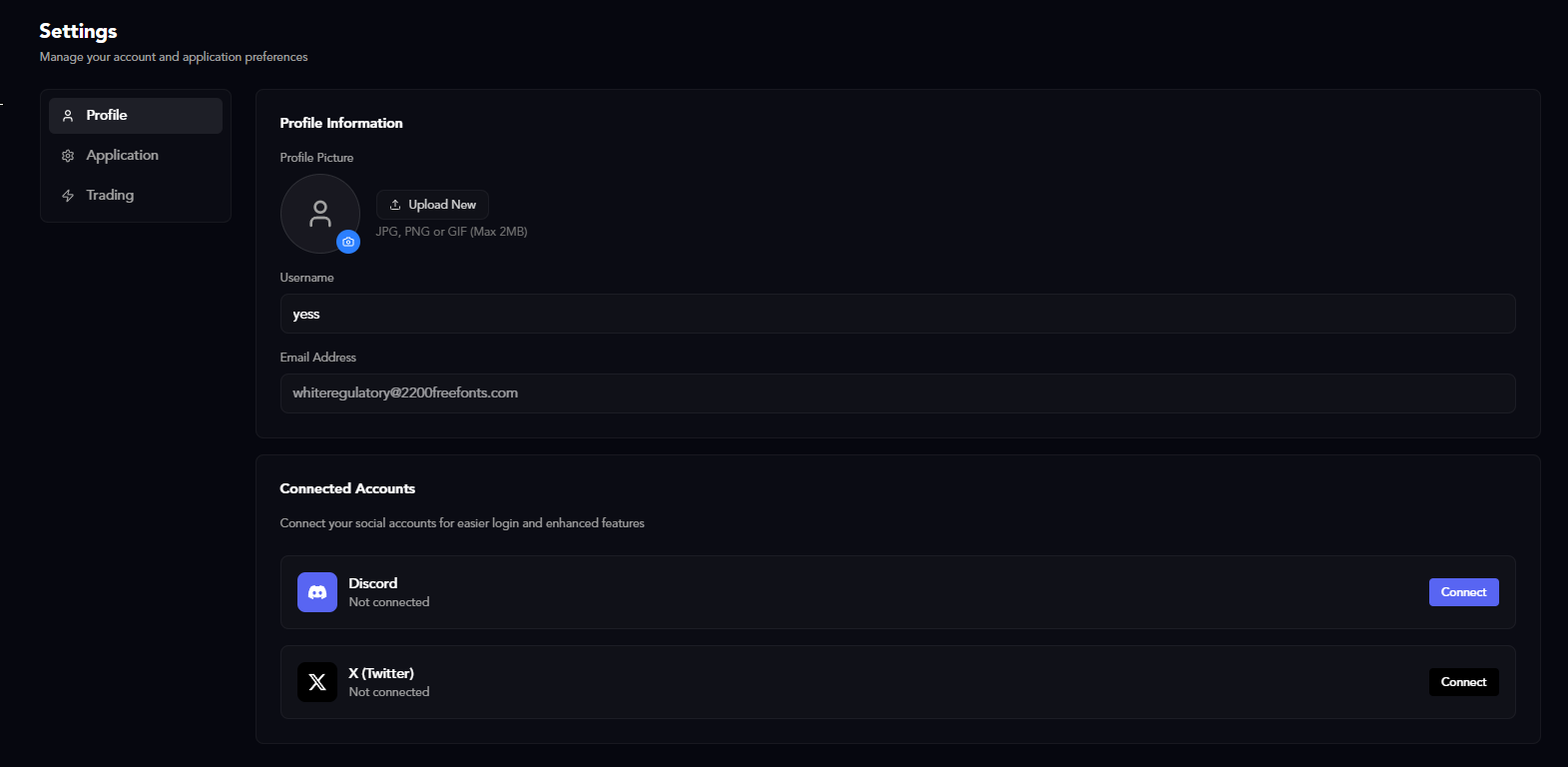Click the Discord Not connected row

(x=388, y=601)
